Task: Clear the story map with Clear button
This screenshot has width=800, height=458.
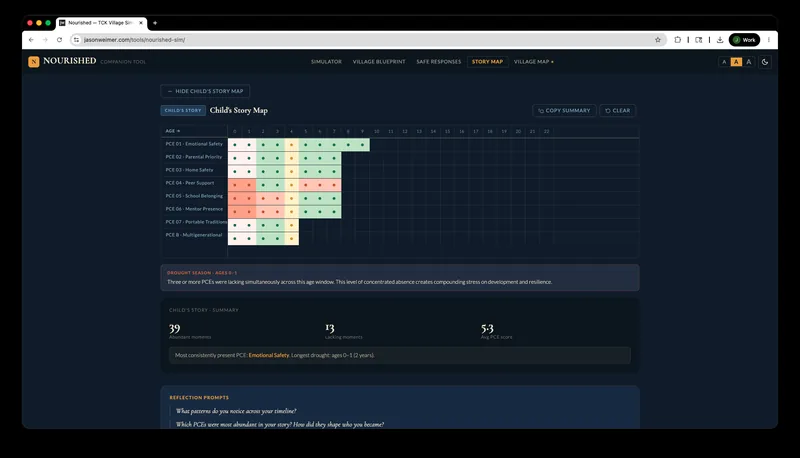Action: pyautogui.click(x=617, y=111)
